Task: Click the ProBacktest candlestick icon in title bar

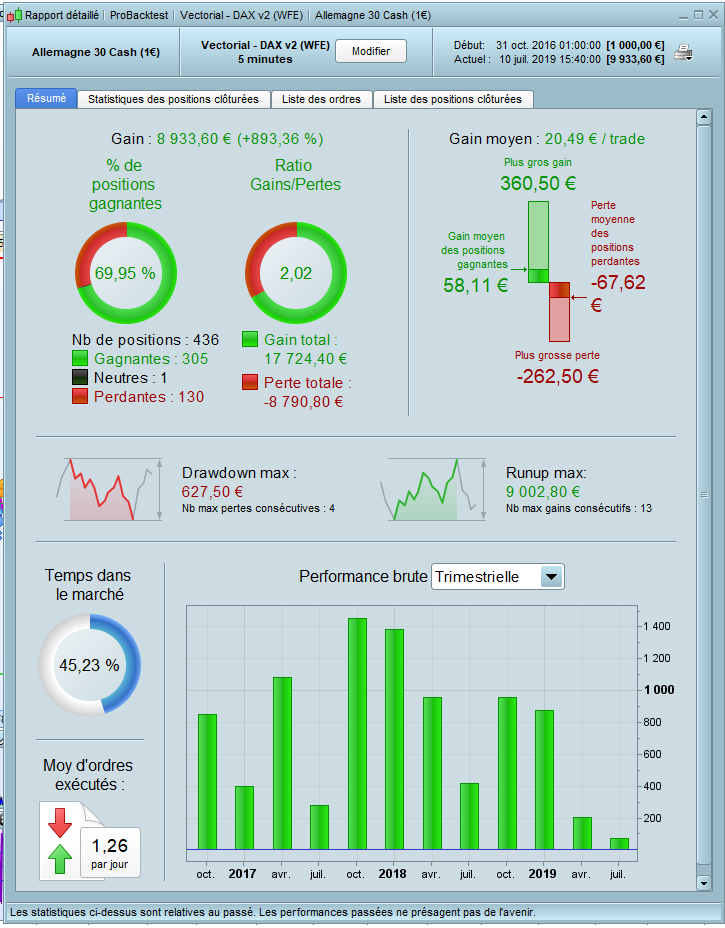Action: click(x=14, y=15)
